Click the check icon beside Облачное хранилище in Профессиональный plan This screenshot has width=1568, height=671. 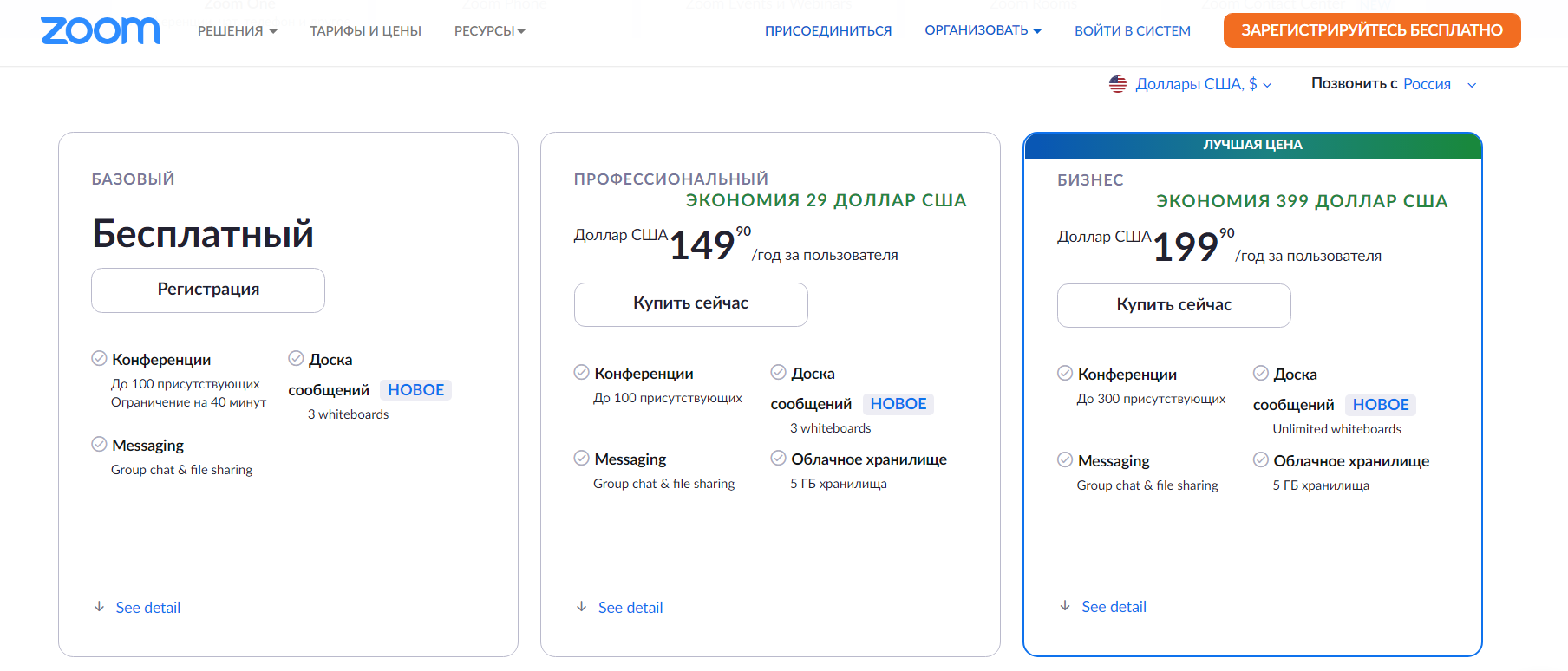(778, 459)
